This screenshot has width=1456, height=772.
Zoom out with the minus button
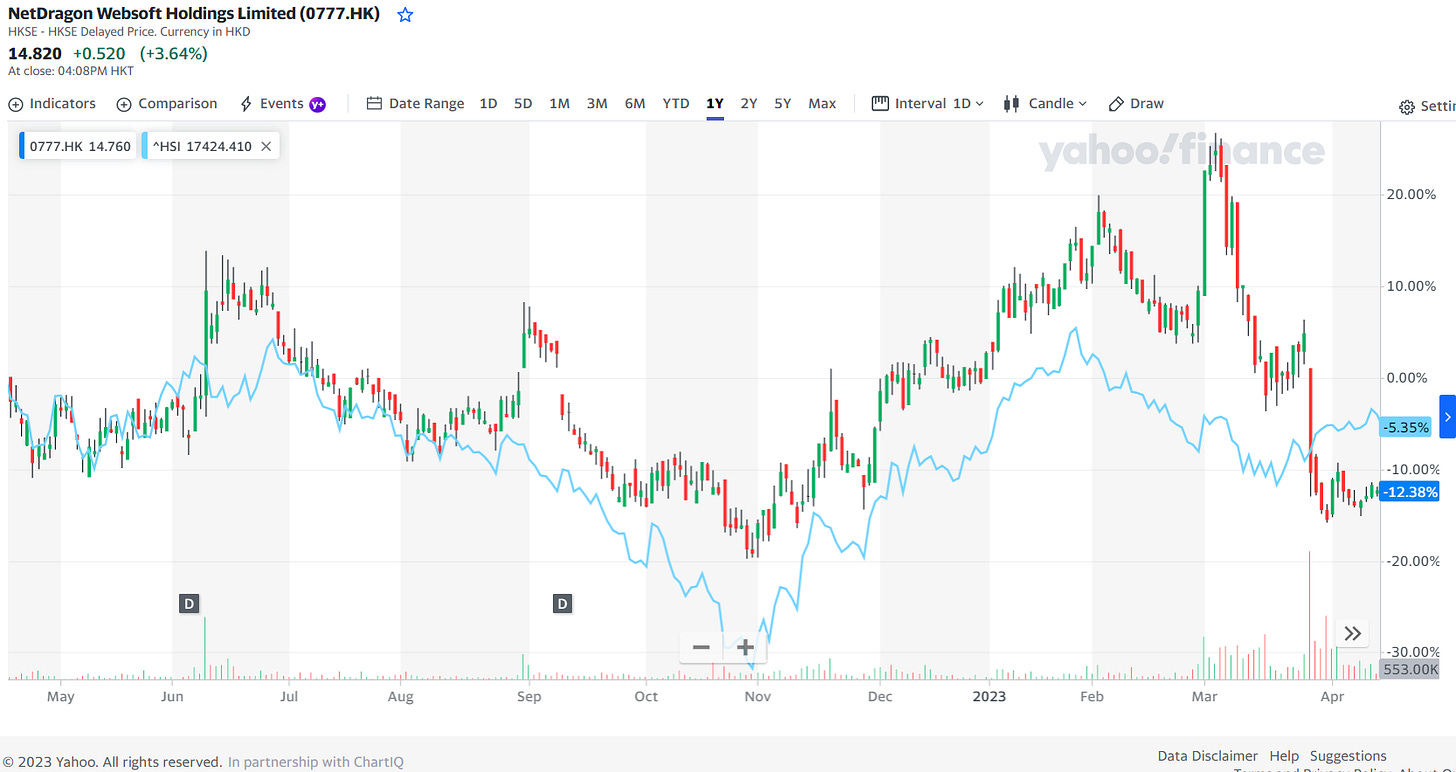(x=701, y=648)
